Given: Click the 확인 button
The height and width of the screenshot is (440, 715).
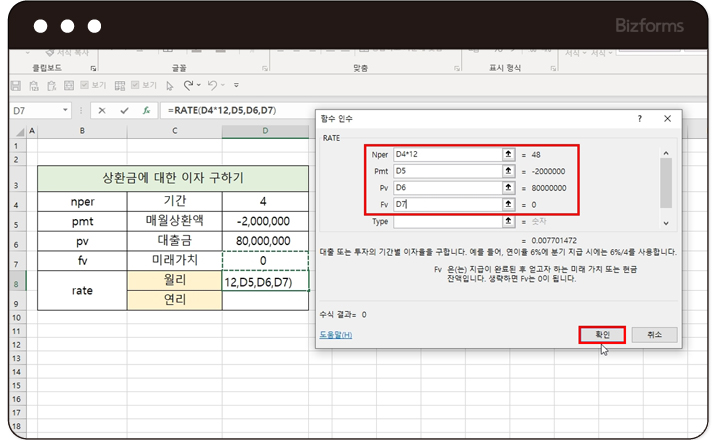Looking at the screenshot, I should coord(602,334).
